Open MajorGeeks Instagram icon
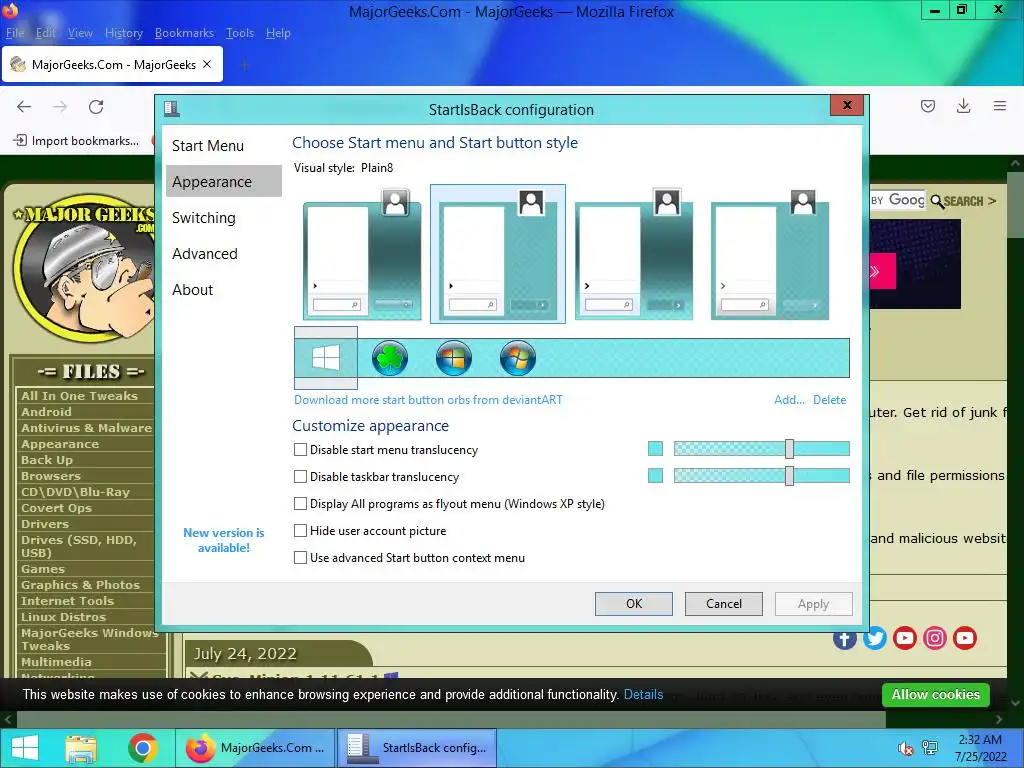Image resolution: width=1024 pixels, height=768 pixels. 935,637
